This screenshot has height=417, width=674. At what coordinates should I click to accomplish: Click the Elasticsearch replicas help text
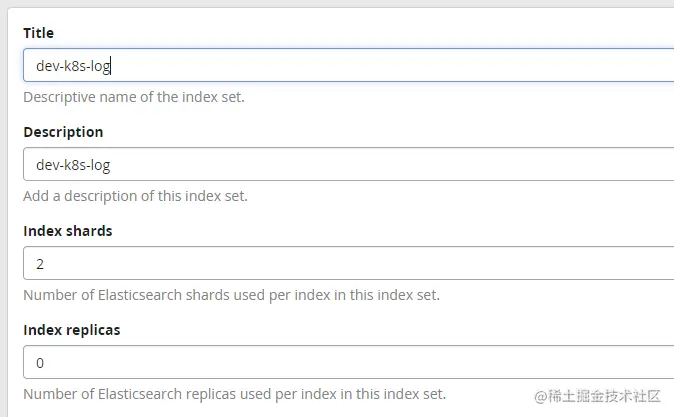(x=234, y=393)
